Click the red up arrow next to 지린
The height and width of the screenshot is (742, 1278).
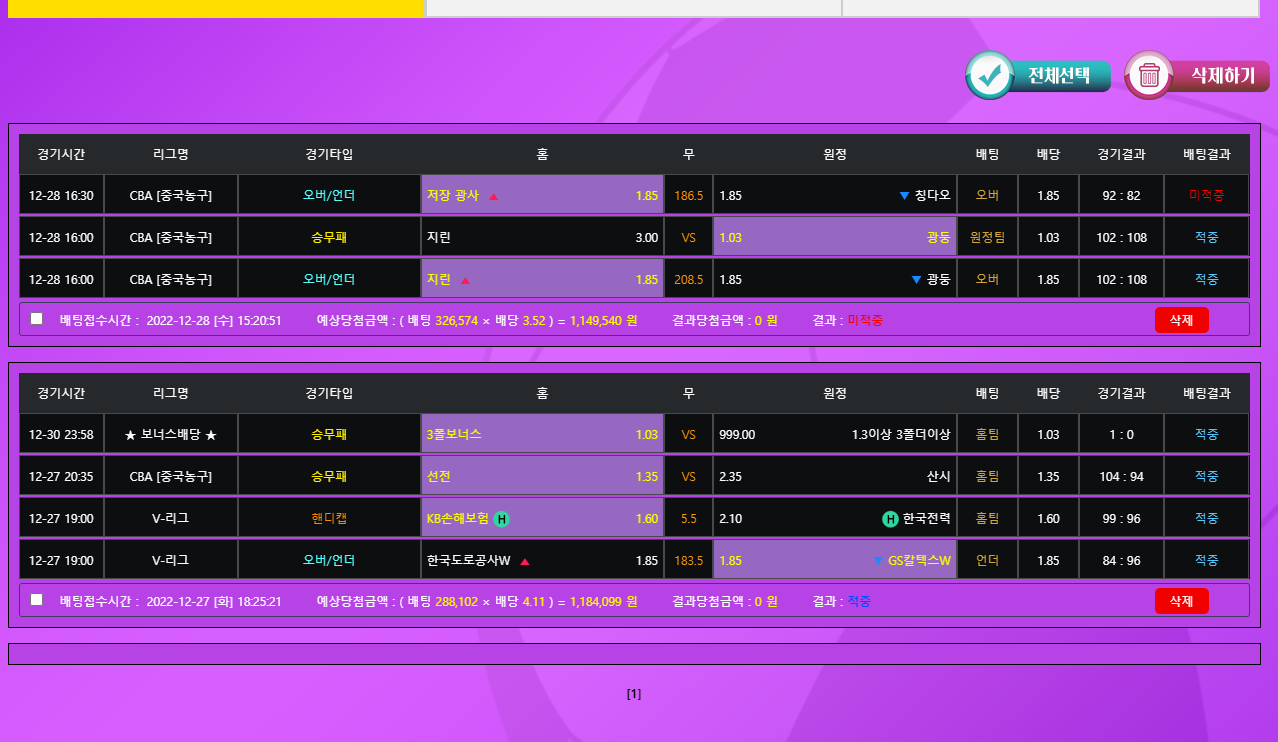tap(465, 280)
